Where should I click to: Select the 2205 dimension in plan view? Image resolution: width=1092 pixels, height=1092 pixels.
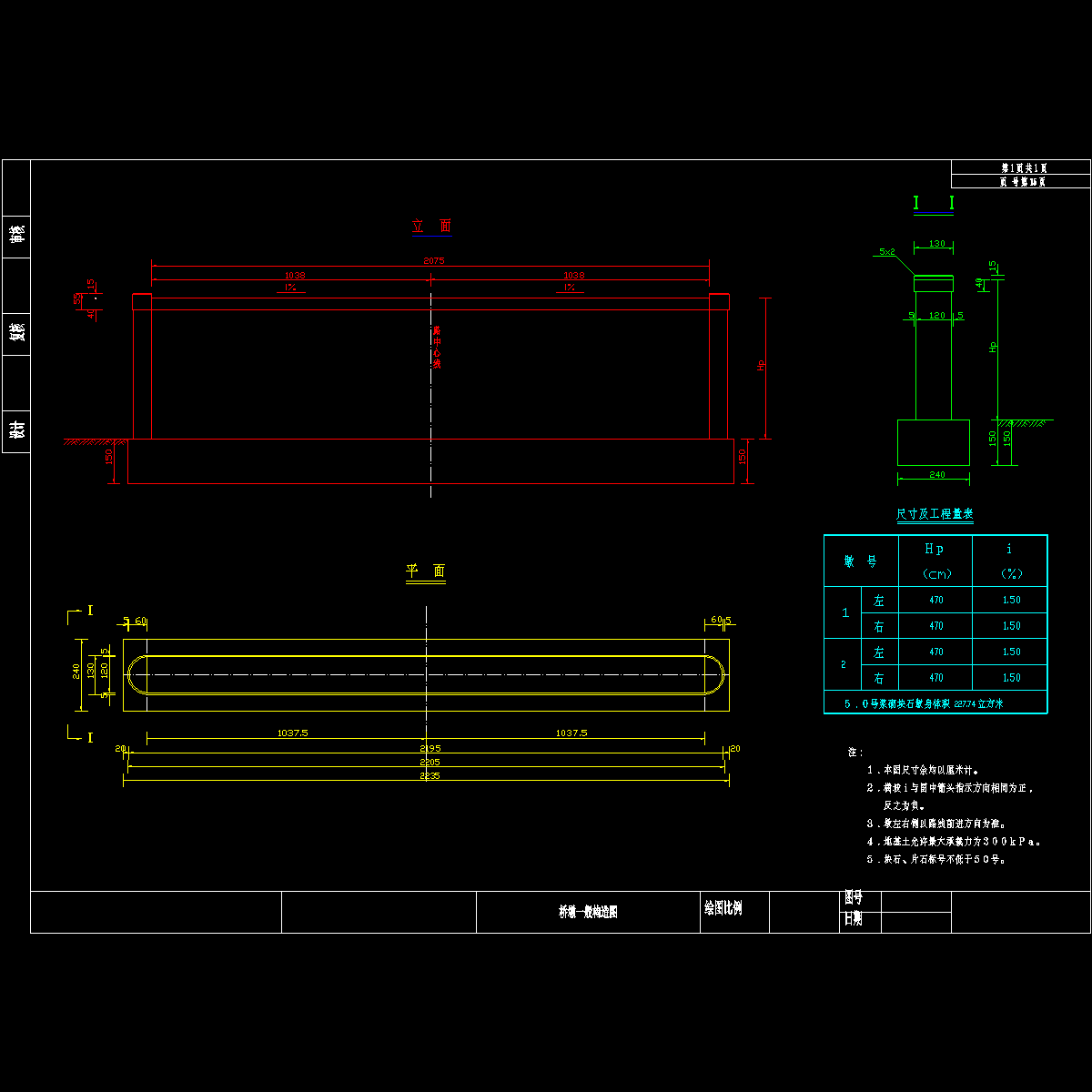pyautogui.click(x=430, y=763)
